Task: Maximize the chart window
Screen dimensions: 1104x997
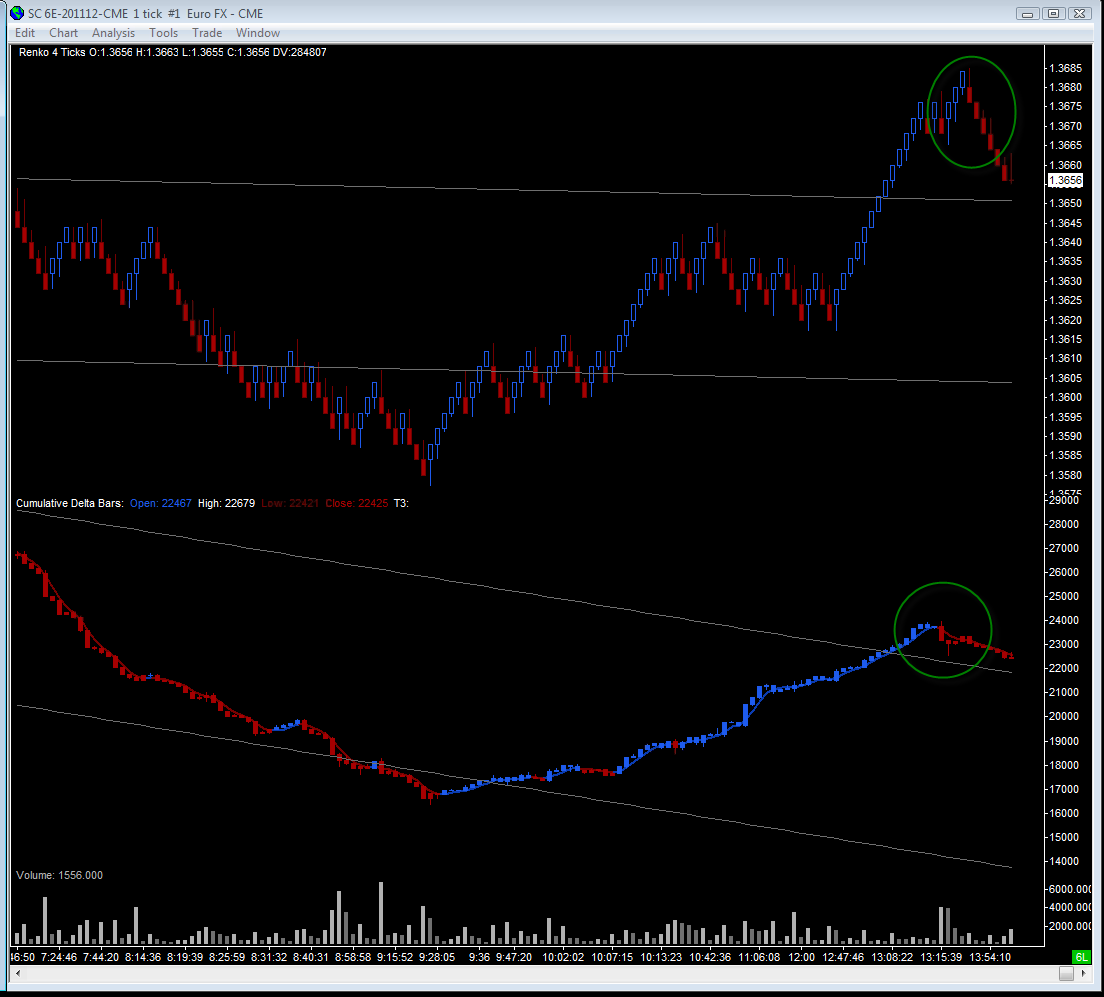Action: [x=1054, y=13]
